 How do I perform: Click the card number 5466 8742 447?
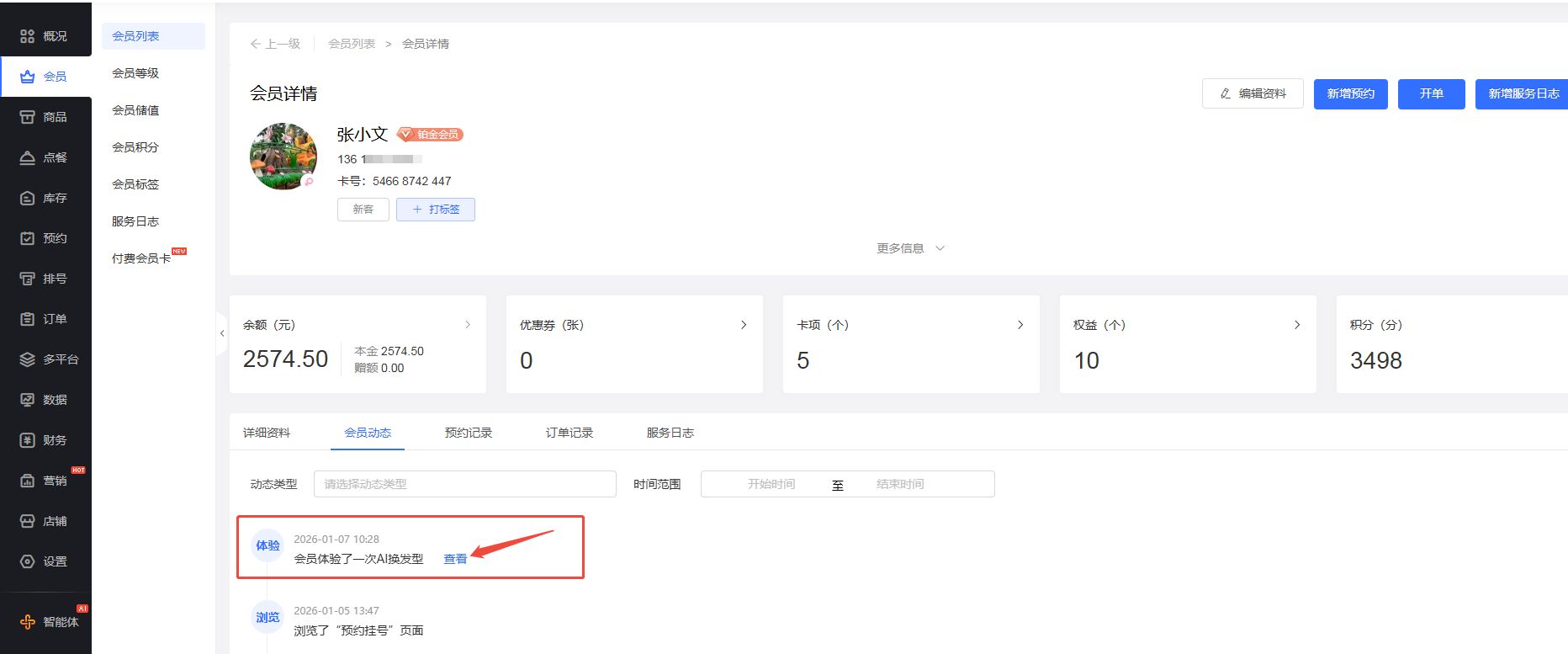(x=412, y=181)
